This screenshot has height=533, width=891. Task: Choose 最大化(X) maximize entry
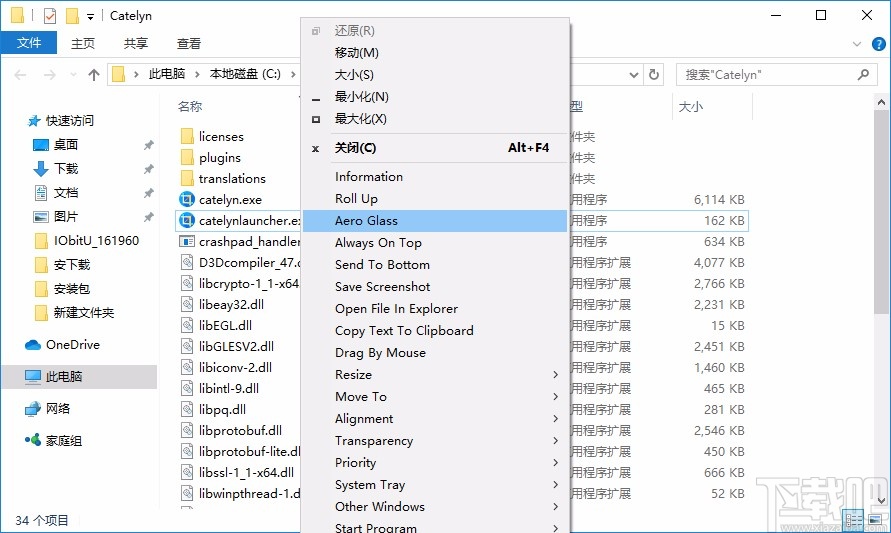pos(435,119)
